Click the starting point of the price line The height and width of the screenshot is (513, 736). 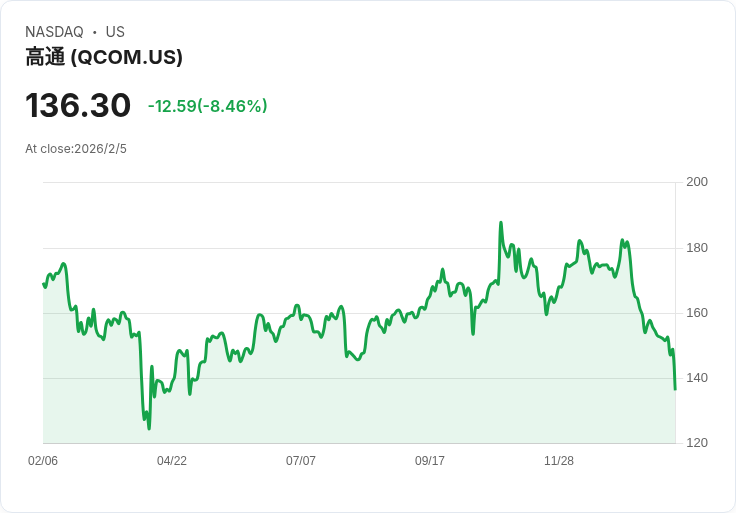43,284
